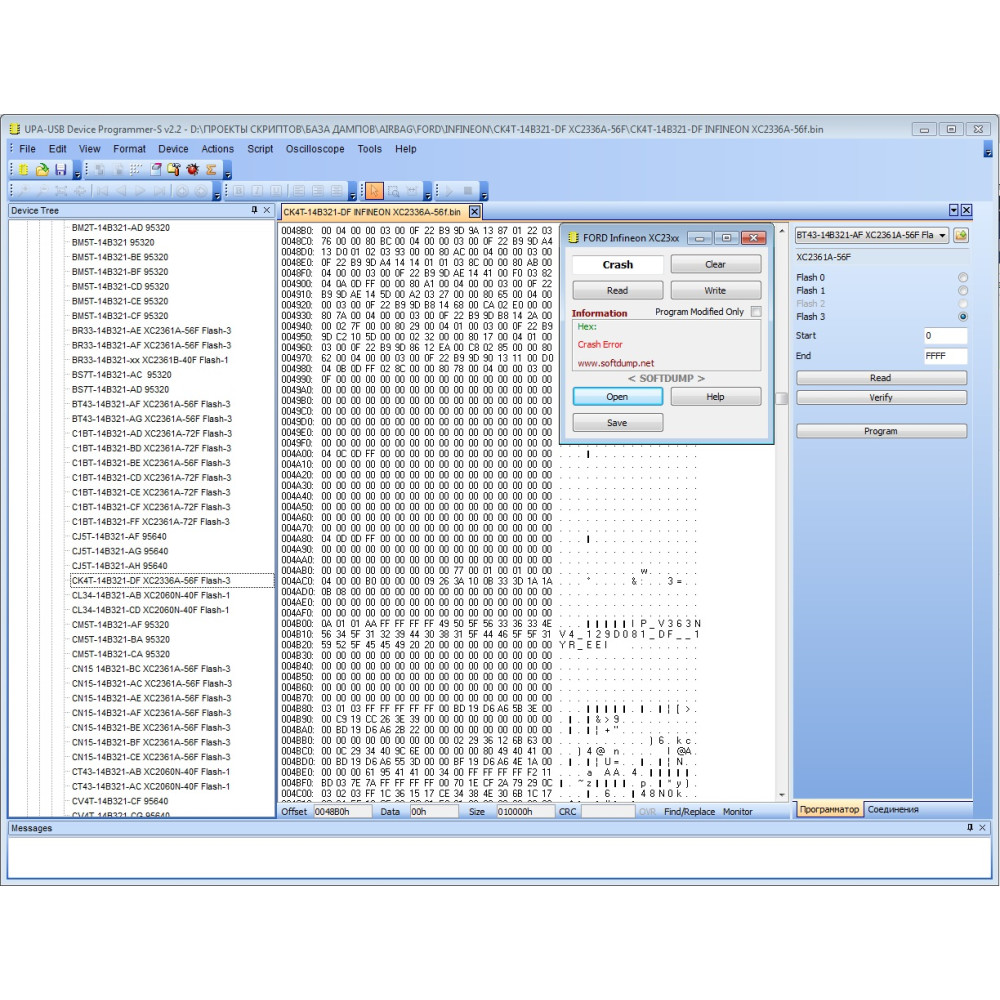This screenshot has width=1000, height=1000.
Task: Select the Flash 1 radio button
Action: coord(962,290)
